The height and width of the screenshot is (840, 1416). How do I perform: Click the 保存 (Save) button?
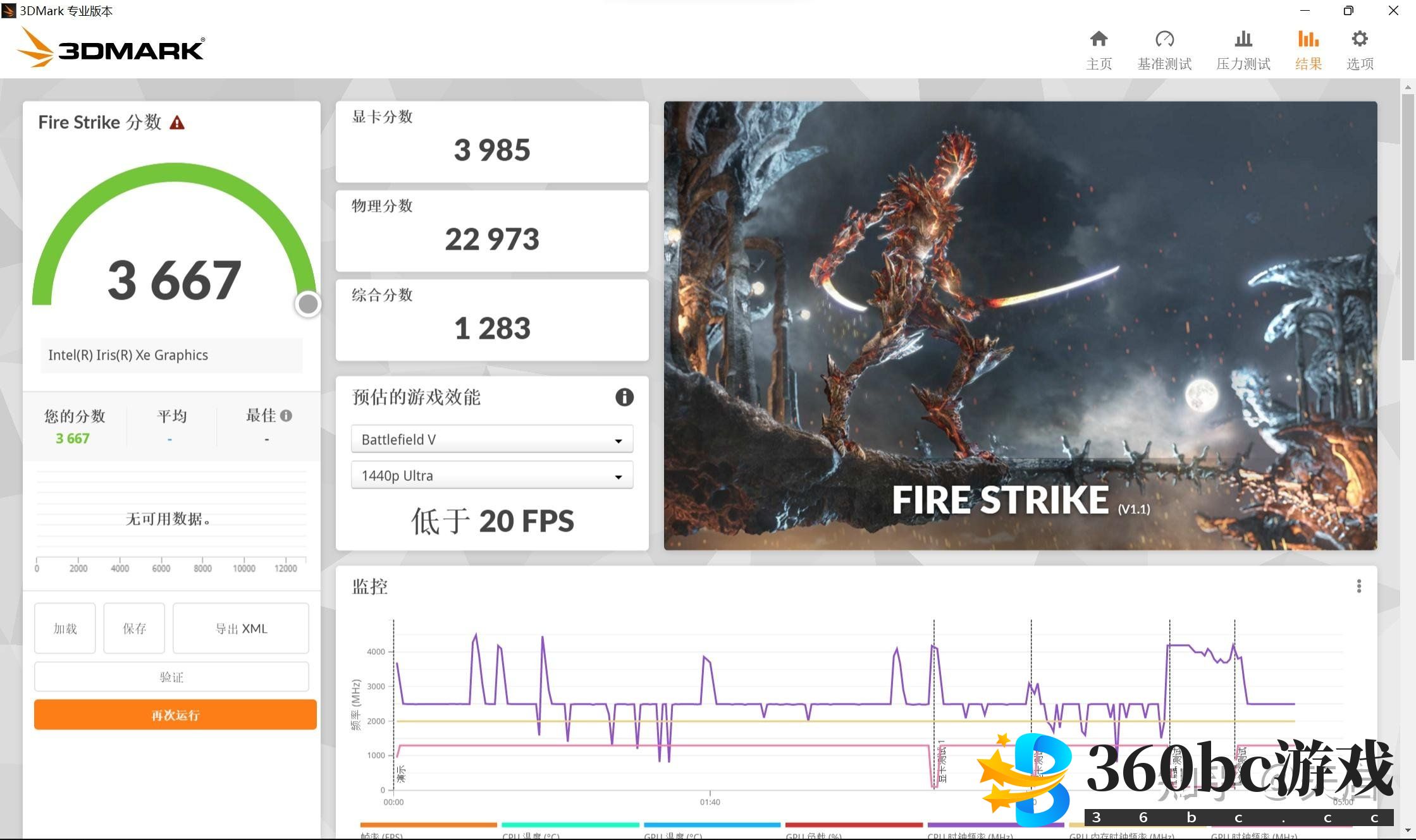[x=134, y=628]
